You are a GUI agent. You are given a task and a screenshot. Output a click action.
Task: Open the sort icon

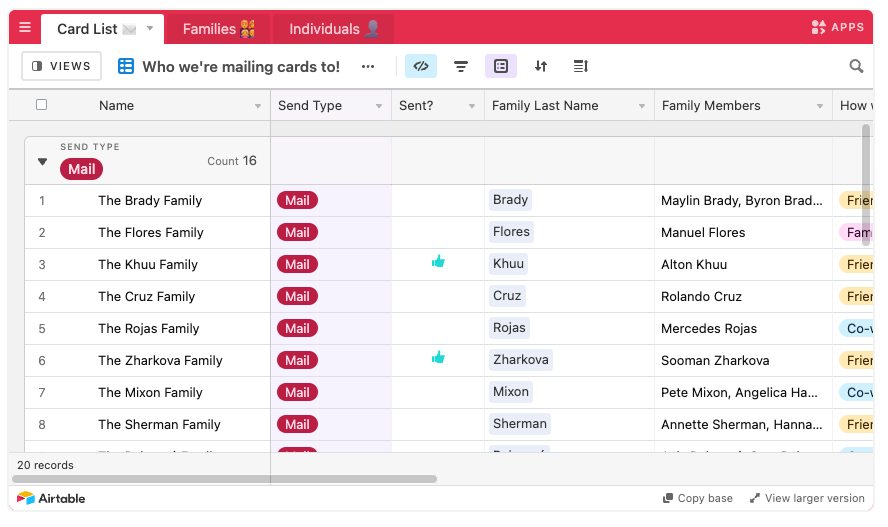coord(541,66)
